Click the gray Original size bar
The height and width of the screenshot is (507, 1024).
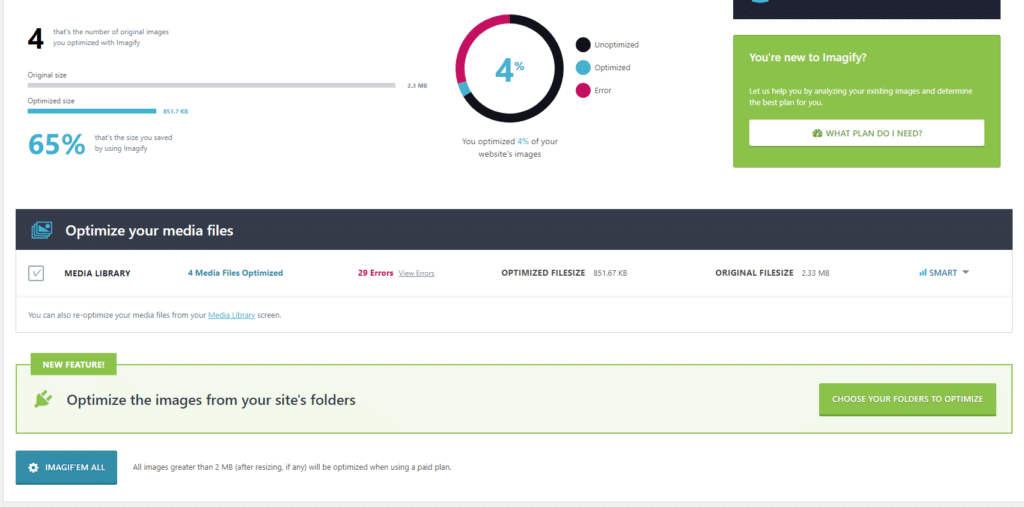[x=212, y=85]
